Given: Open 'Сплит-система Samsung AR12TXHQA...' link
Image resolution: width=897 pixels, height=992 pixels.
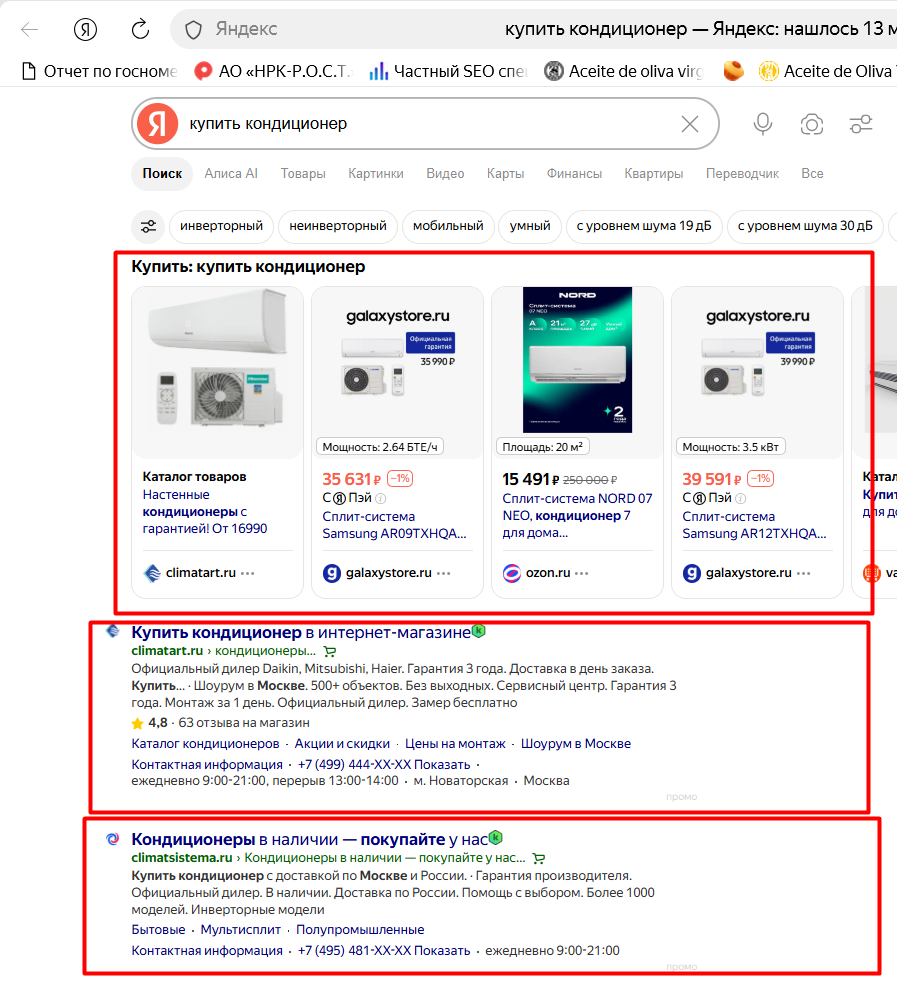Looking at the screenshot, I should 754,525.
